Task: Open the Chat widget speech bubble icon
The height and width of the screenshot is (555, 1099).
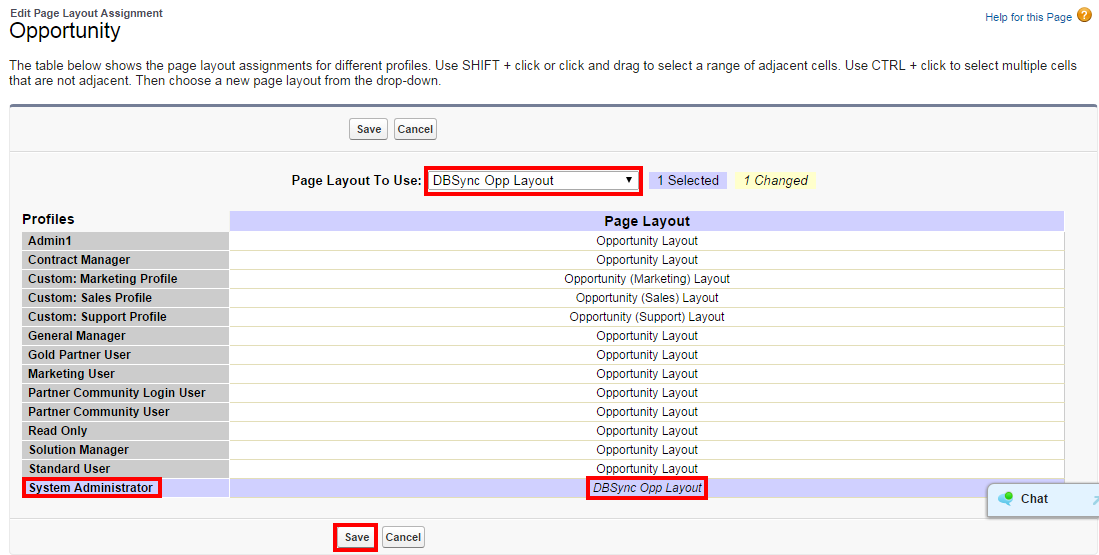Action: pos(1005,499)
